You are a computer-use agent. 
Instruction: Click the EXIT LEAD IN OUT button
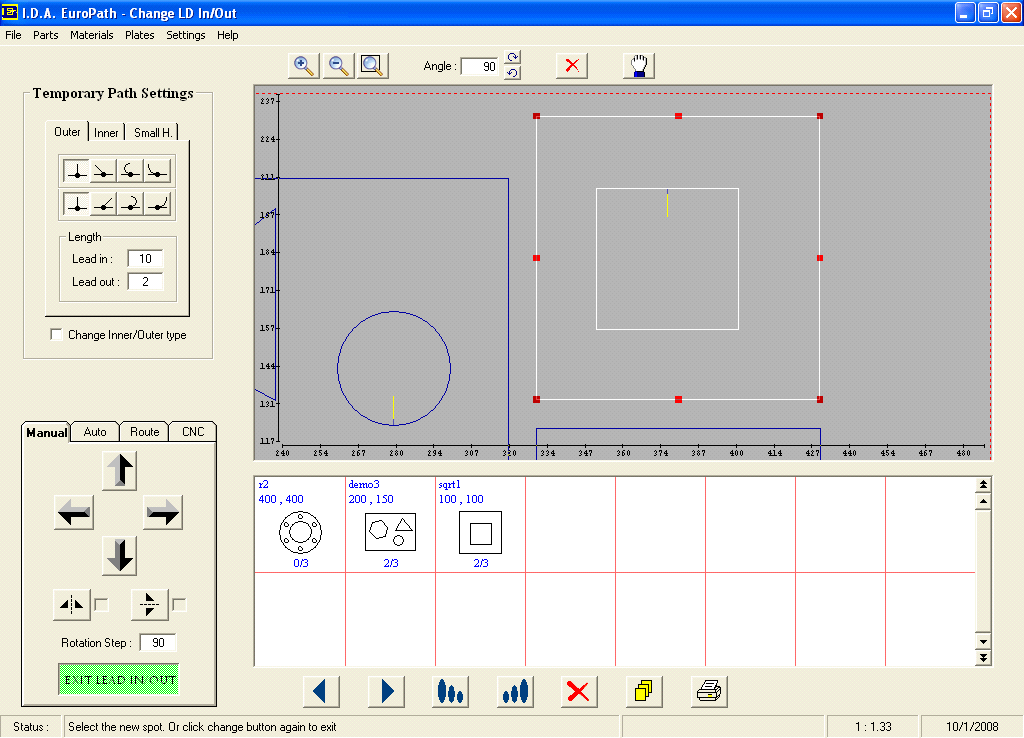click(x=118, y=679)
